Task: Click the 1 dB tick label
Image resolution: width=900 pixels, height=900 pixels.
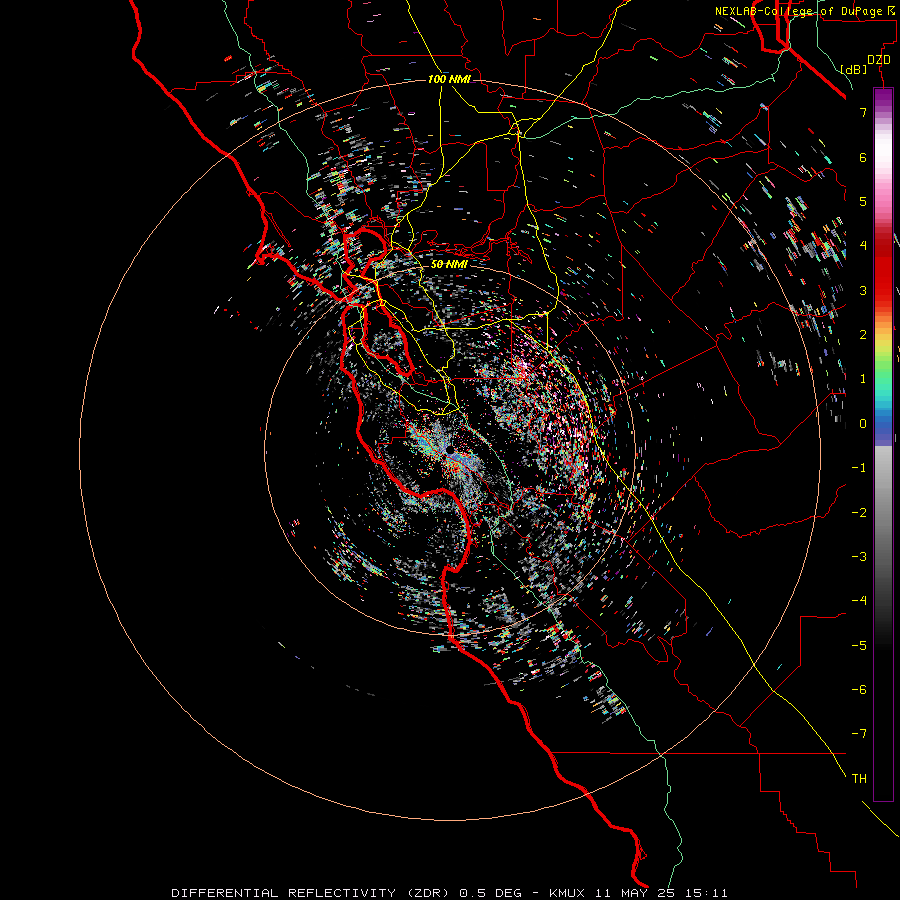Action: (863, 379)
